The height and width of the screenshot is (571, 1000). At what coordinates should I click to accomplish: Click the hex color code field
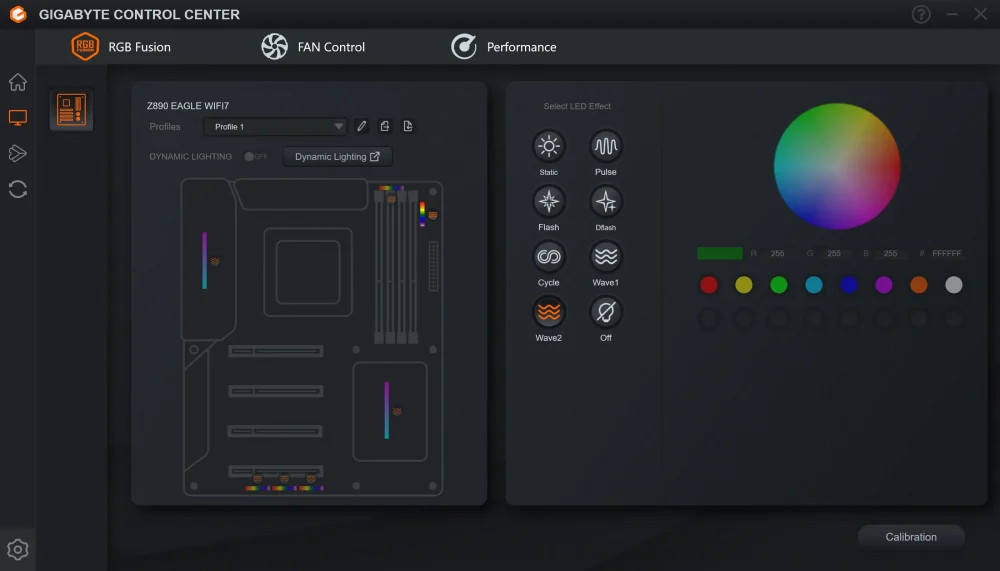(x=946, y=253)
